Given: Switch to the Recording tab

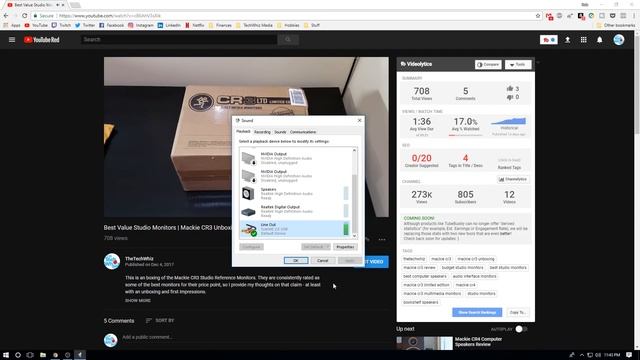Looking at the screenshot, I should [262, 132].
